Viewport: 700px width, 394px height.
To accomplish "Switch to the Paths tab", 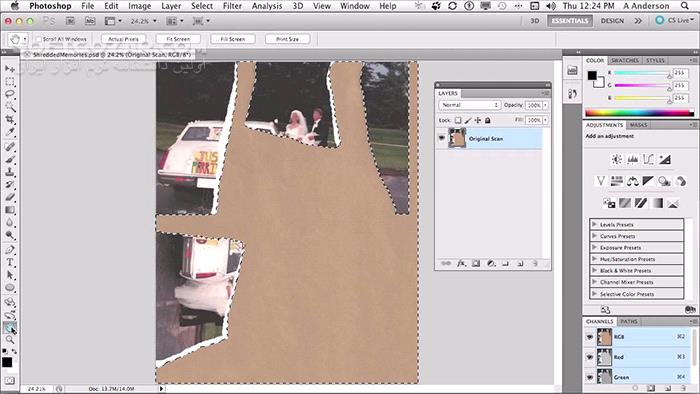I will point(629,321).
